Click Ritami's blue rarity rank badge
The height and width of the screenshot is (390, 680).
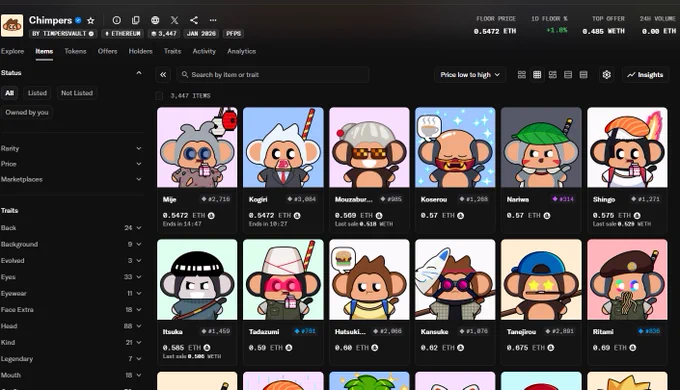coord(649,331)
